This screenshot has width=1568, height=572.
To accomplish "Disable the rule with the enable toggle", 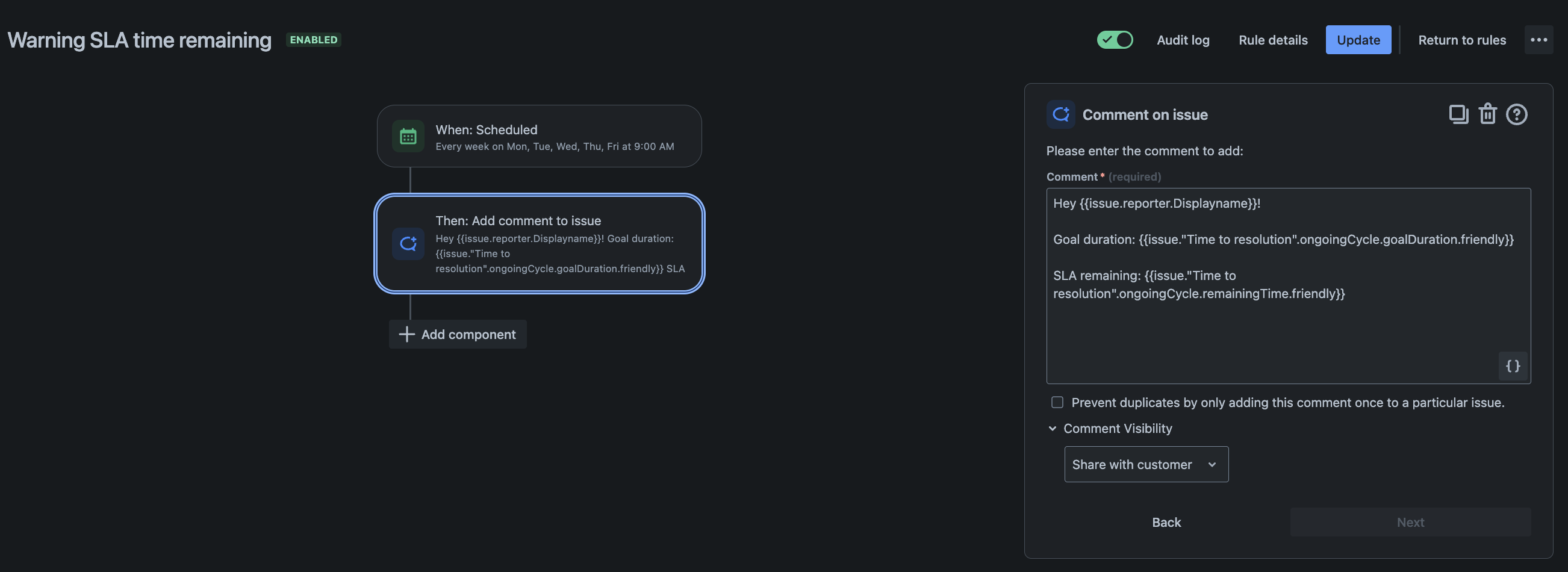I will click(x=1115, y=40).
